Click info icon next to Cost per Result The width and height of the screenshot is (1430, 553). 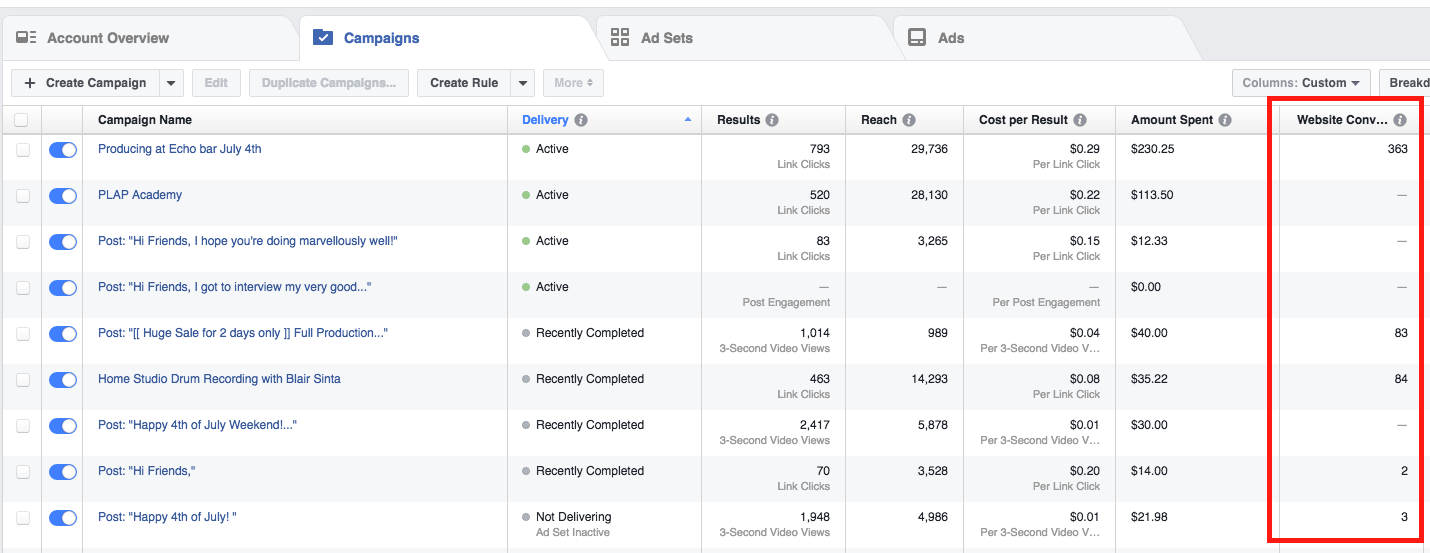click(1080, 120)
